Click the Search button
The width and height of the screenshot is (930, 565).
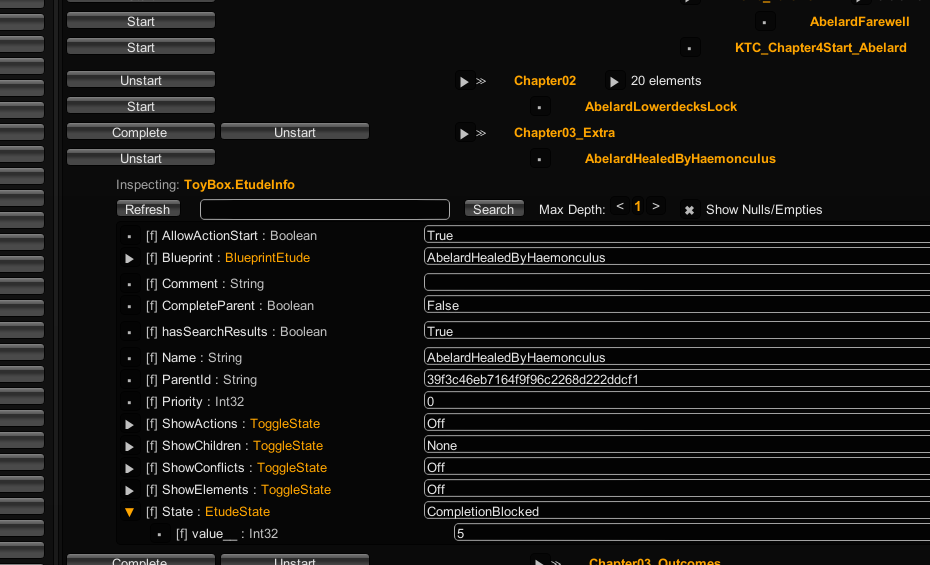coord(493,209)
